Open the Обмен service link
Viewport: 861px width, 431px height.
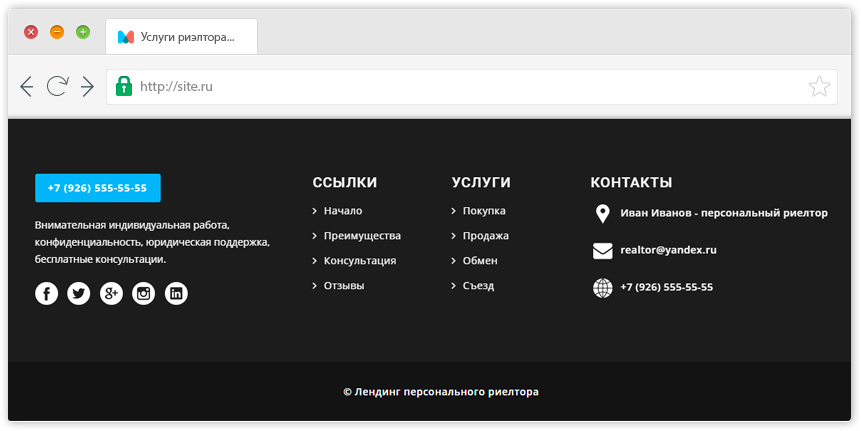[480, 261]
